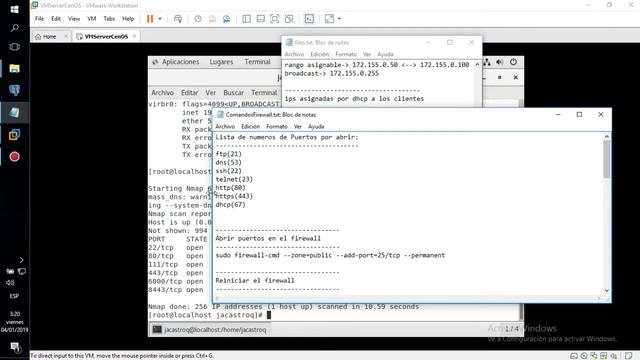Viewport: 640px width, 360px height.
Task: Open the dropdown arrow beside the pause button
Action: pyautogui.click(x=160, y=19)
